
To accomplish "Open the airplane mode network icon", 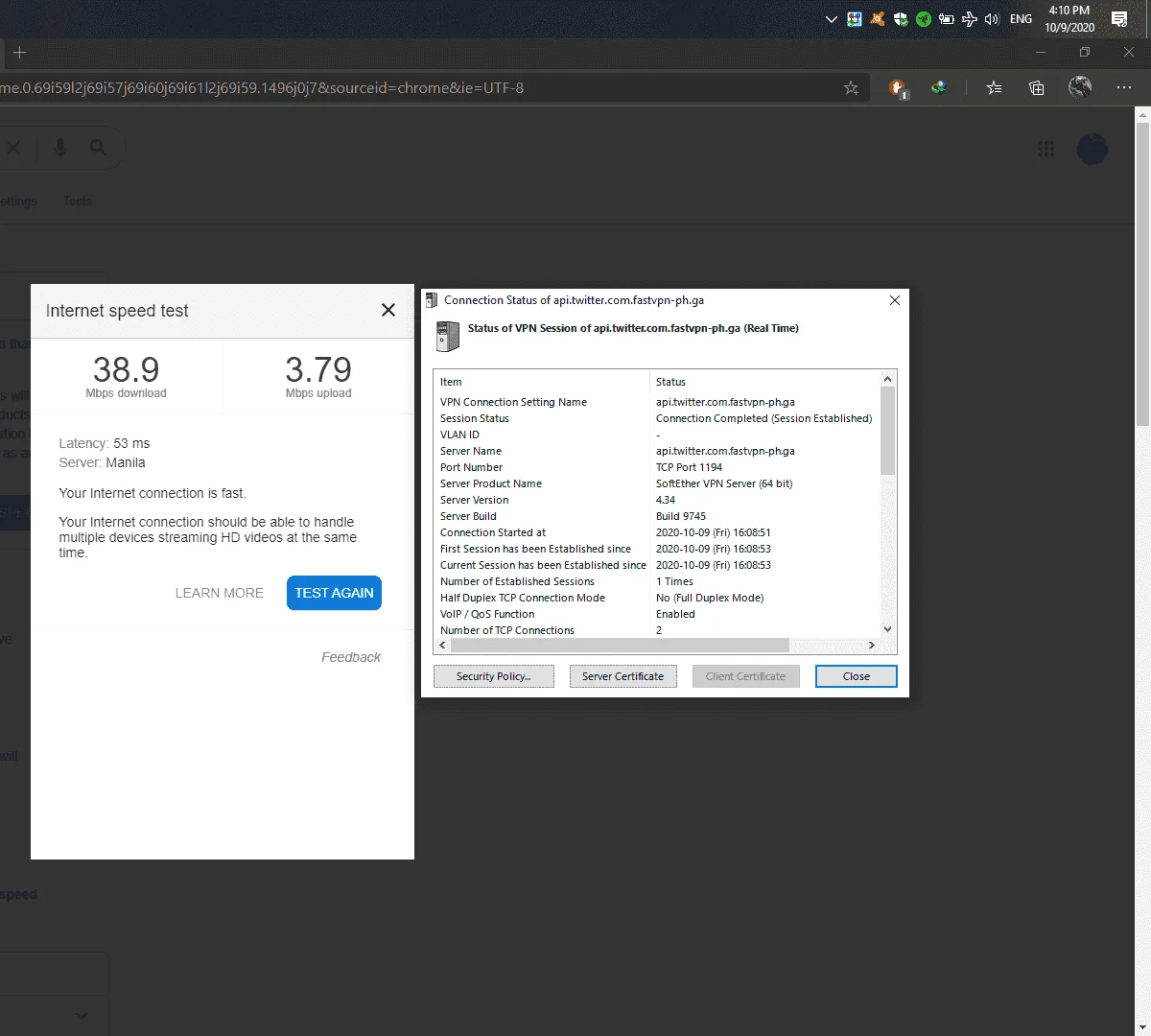I will coord(970,19).
